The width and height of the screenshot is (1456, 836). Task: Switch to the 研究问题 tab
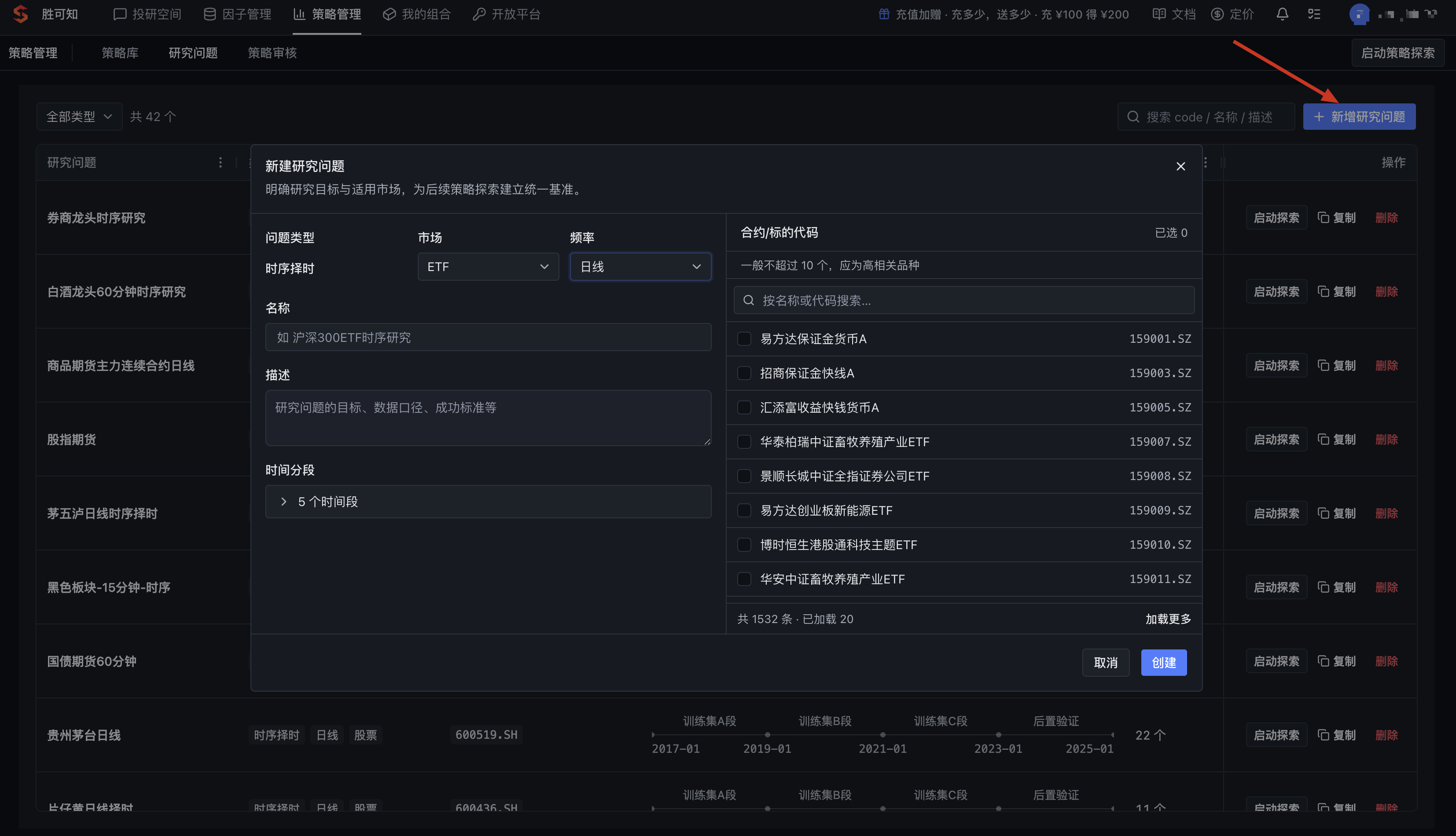(193, 53)
